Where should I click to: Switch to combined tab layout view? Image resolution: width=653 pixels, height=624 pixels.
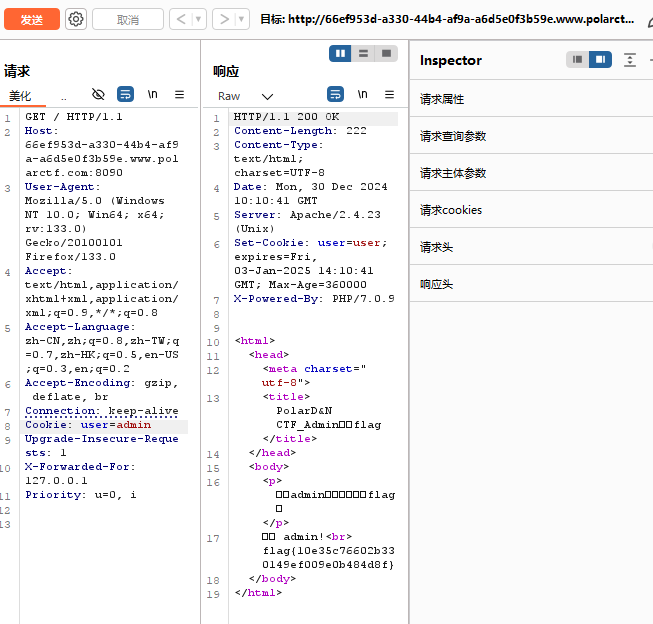coord(386,53)
